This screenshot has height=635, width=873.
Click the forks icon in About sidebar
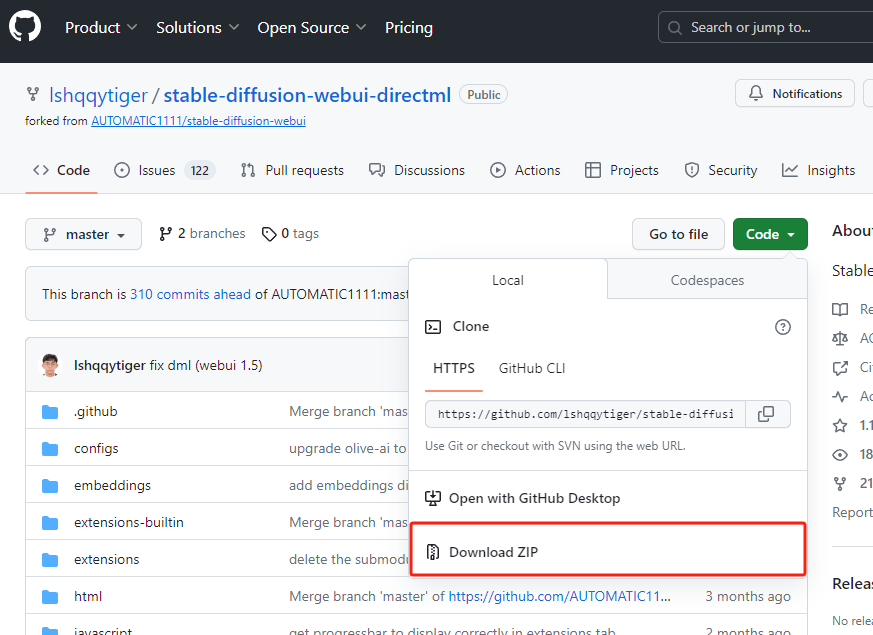(x=840, y=484)
